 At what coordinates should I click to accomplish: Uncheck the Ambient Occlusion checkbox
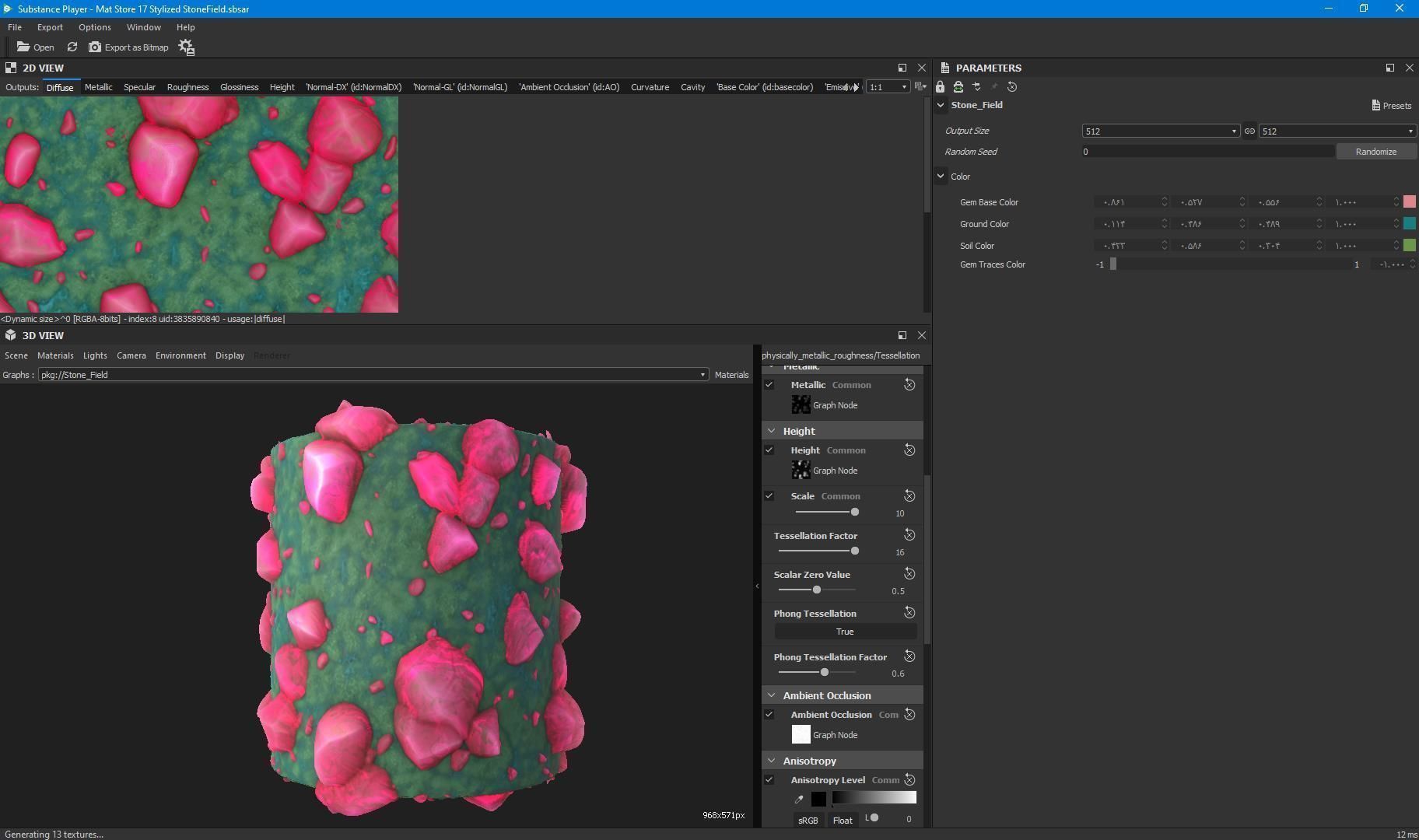pos(769,715)
